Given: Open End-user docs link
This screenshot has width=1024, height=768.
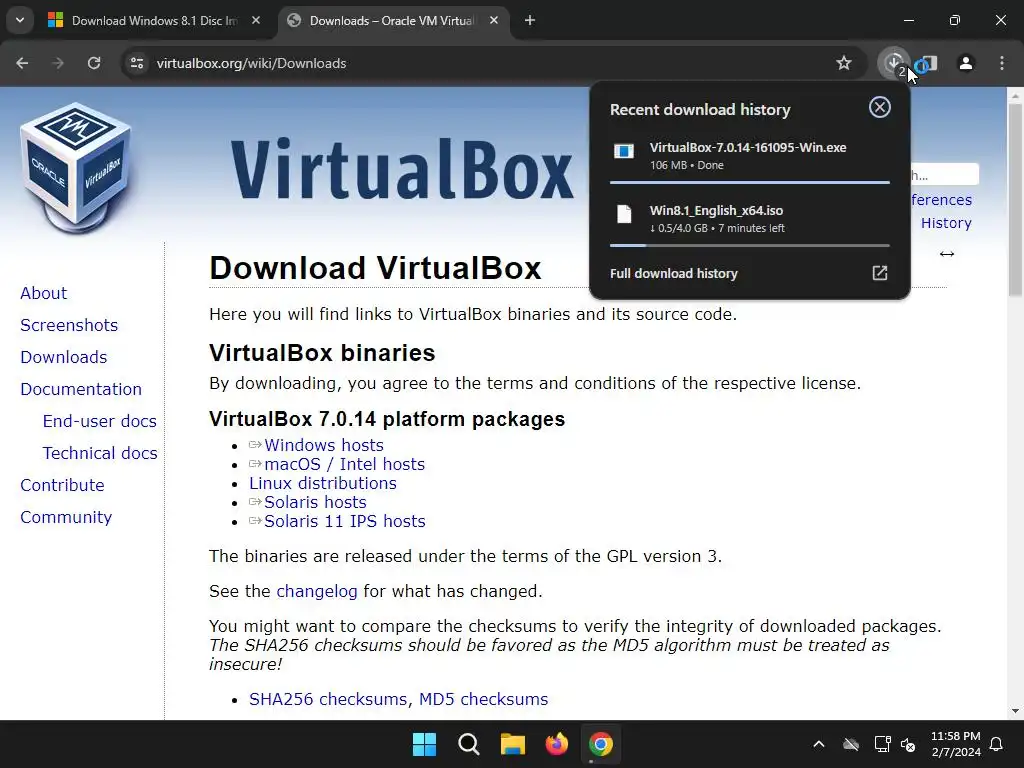Looking at the screenshot, I should (99, 421).
